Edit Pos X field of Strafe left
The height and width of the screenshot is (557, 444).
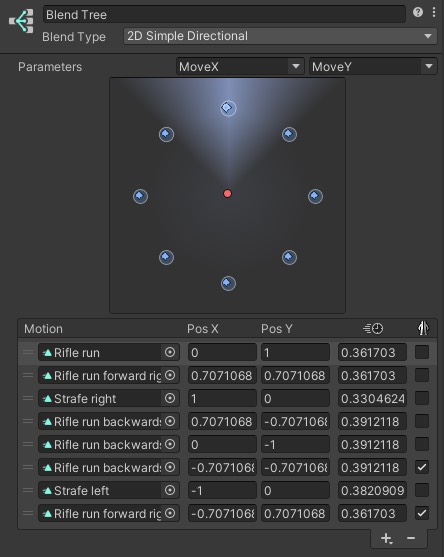(222, 490)
